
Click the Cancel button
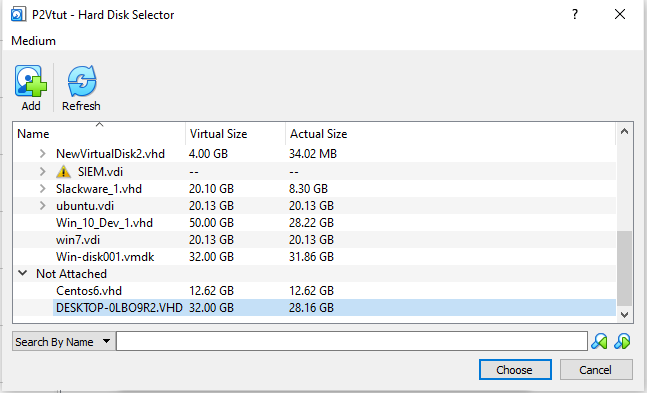596,369
